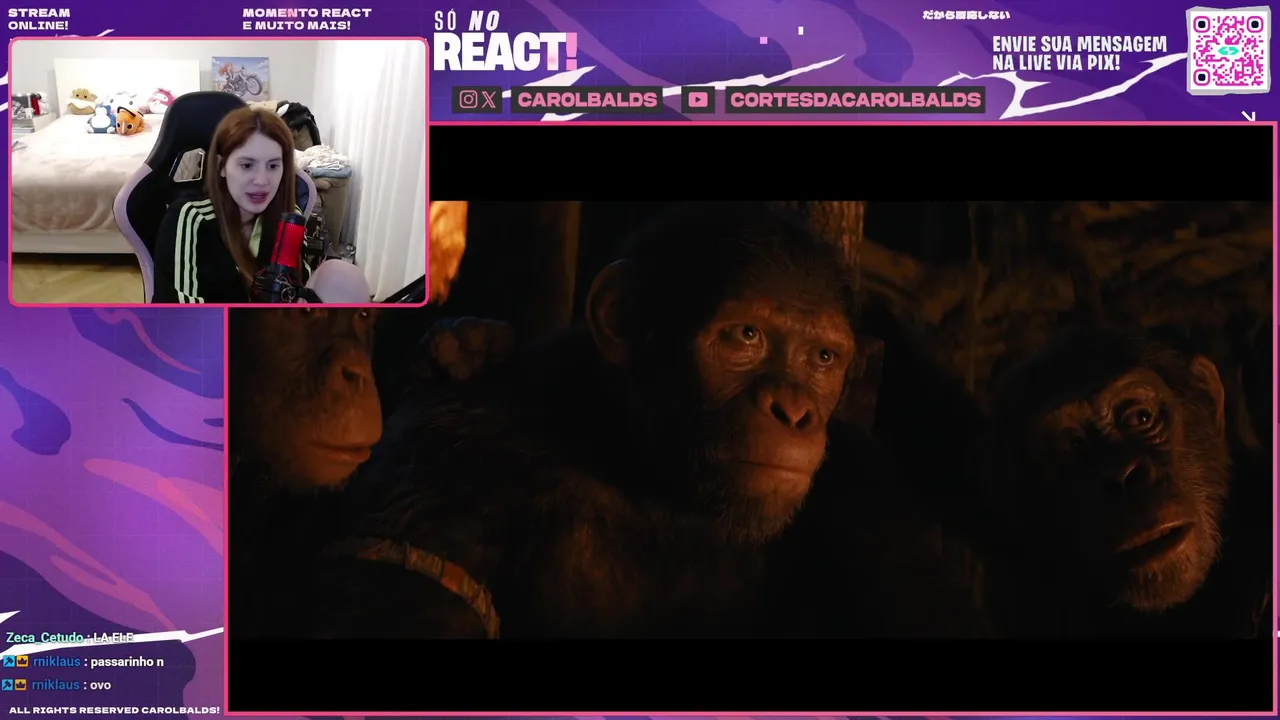Click the crown badge on 'ovo' message
Viewport: 1280px width, 720px height.
pos(22,684)
